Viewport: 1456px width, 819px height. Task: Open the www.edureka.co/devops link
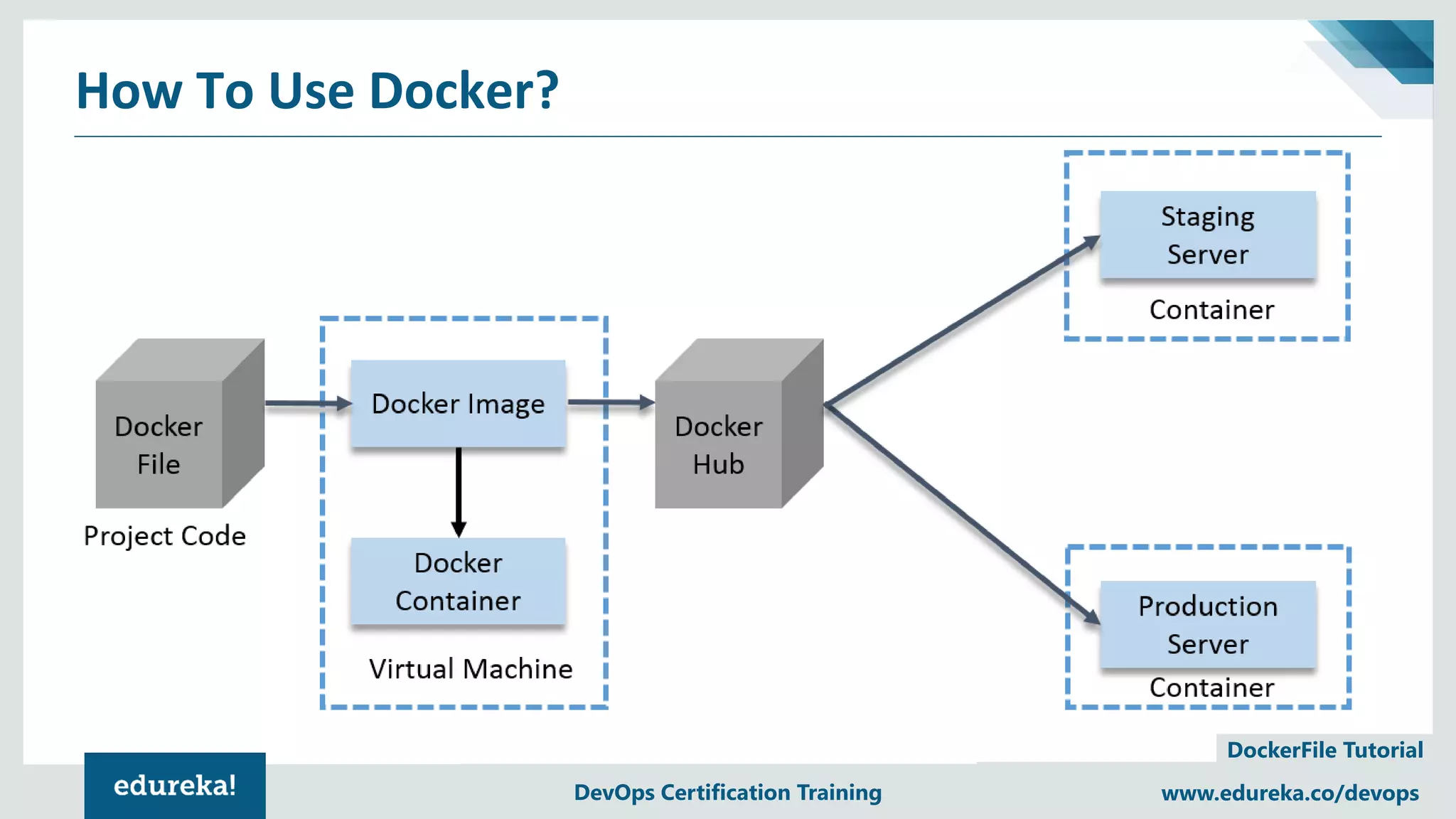(1290, 793)
